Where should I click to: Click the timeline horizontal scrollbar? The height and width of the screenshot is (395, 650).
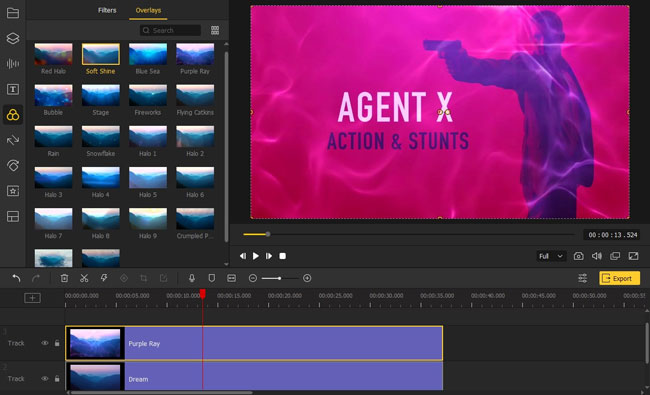(162, 392)
